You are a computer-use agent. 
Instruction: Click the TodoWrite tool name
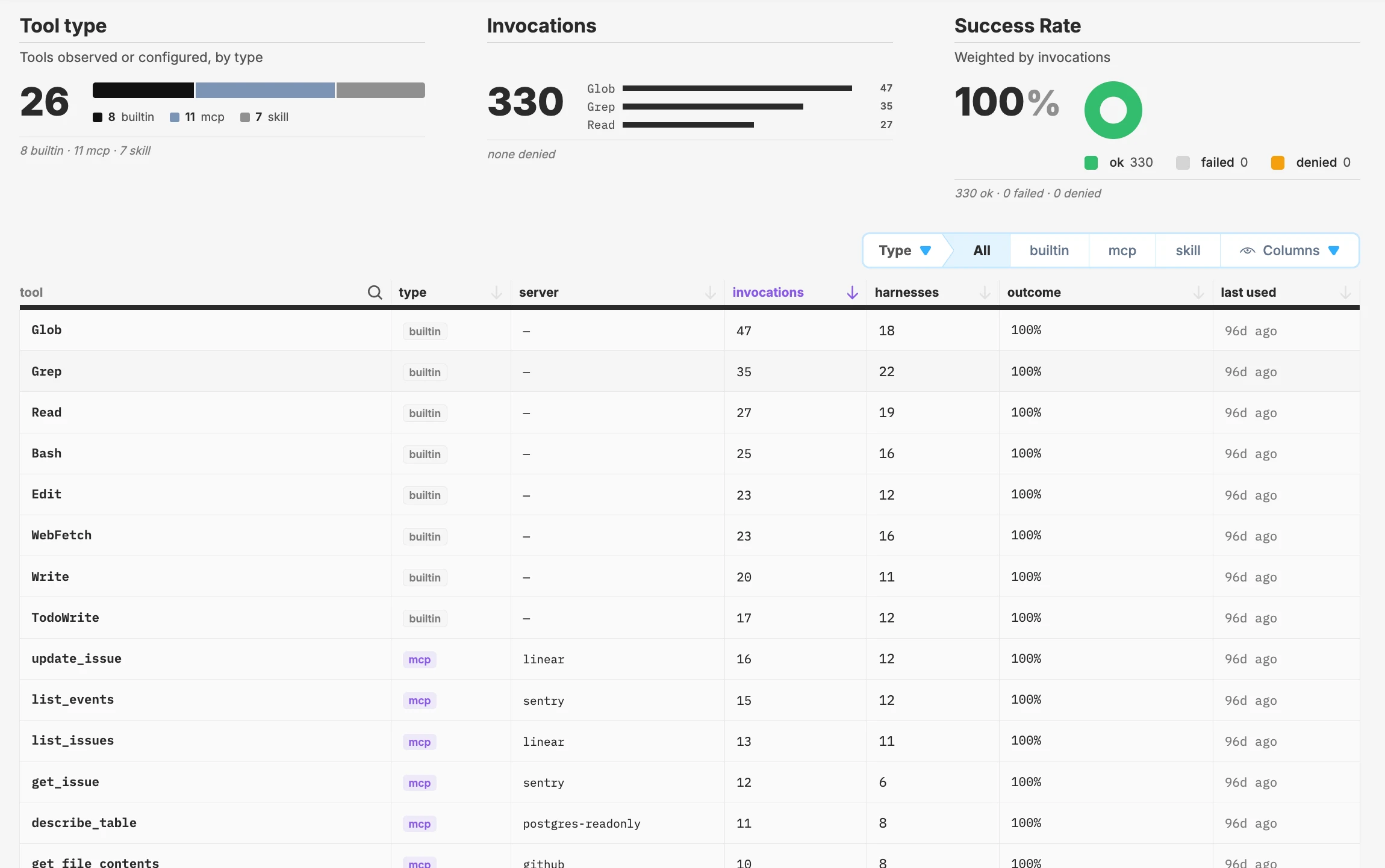tap(65, 618)
